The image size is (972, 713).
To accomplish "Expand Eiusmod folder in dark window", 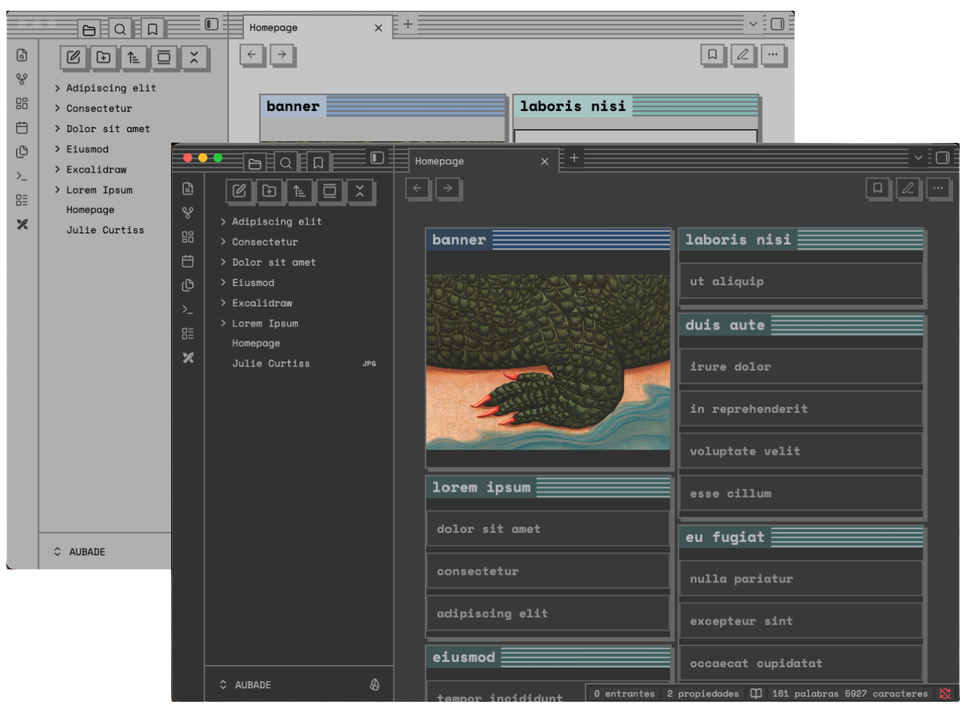I will pyautogui.click(x=223, y=283).
